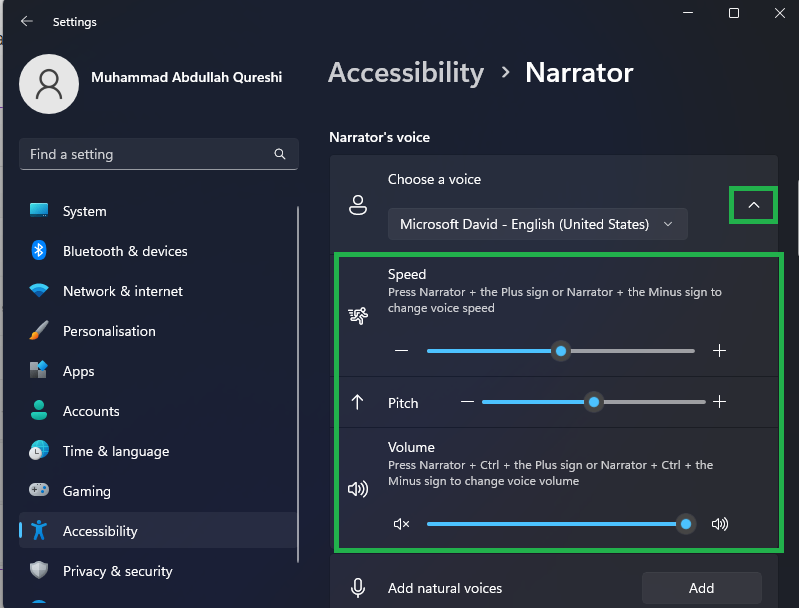The height and width of the screenshot is (608, 799).
Task: Click the user profile avatar
Action: tap(49, 84)
